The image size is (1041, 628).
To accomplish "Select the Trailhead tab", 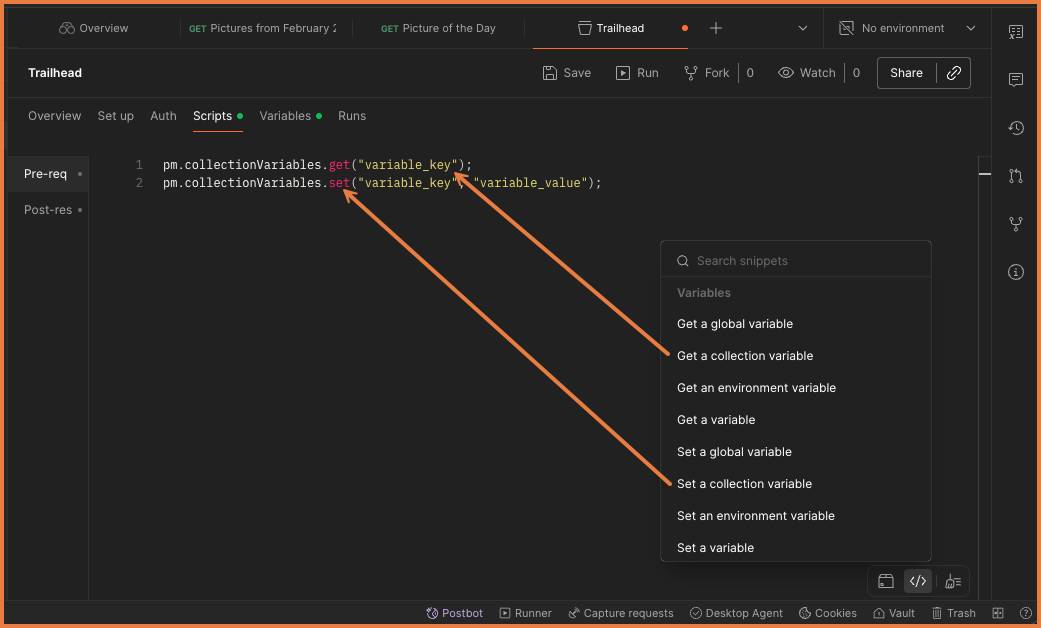I will [x=611, y=28].
